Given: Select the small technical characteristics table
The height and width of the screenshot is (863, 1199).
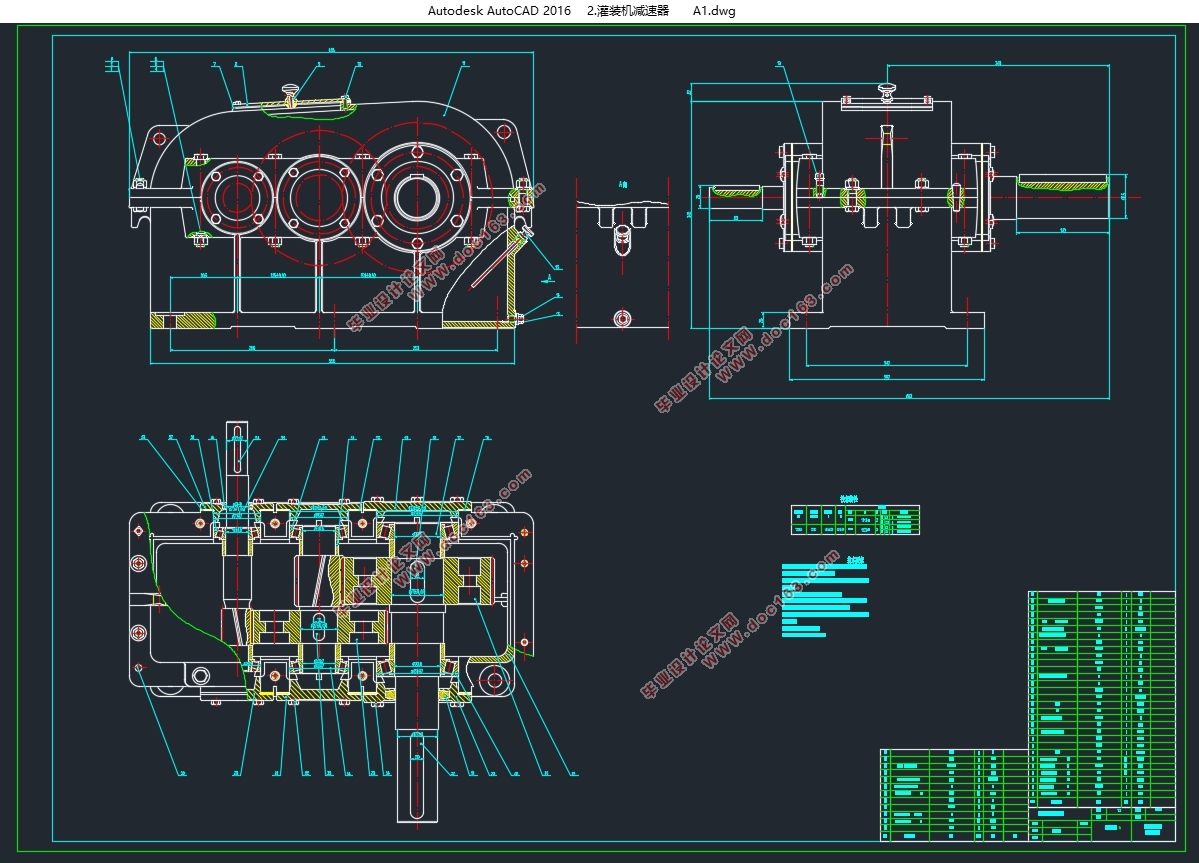Looking at the screenshot, I should [855, 519].
